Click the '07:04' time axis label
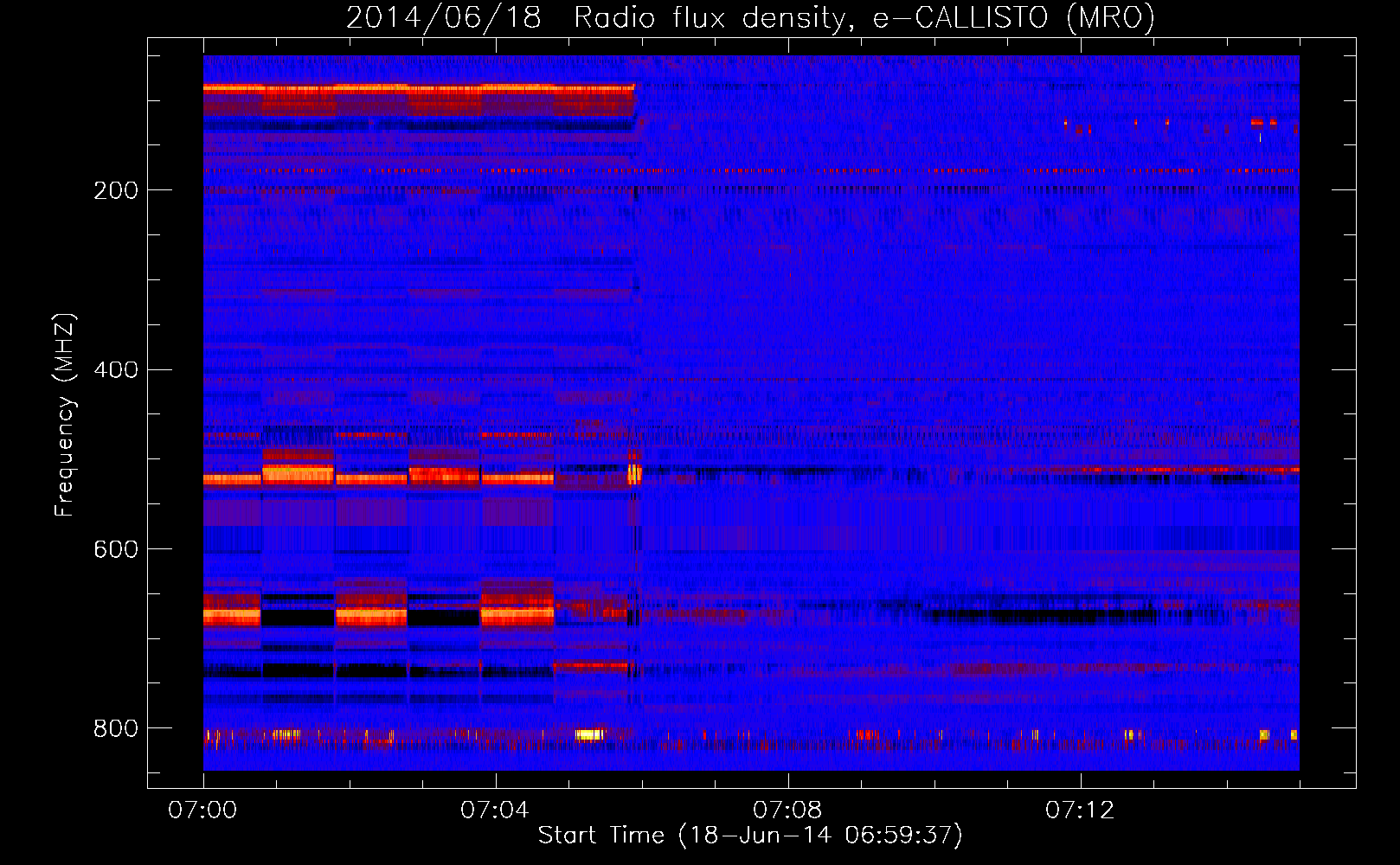This screenshot has width=1400, height=865. pos(495,811)
